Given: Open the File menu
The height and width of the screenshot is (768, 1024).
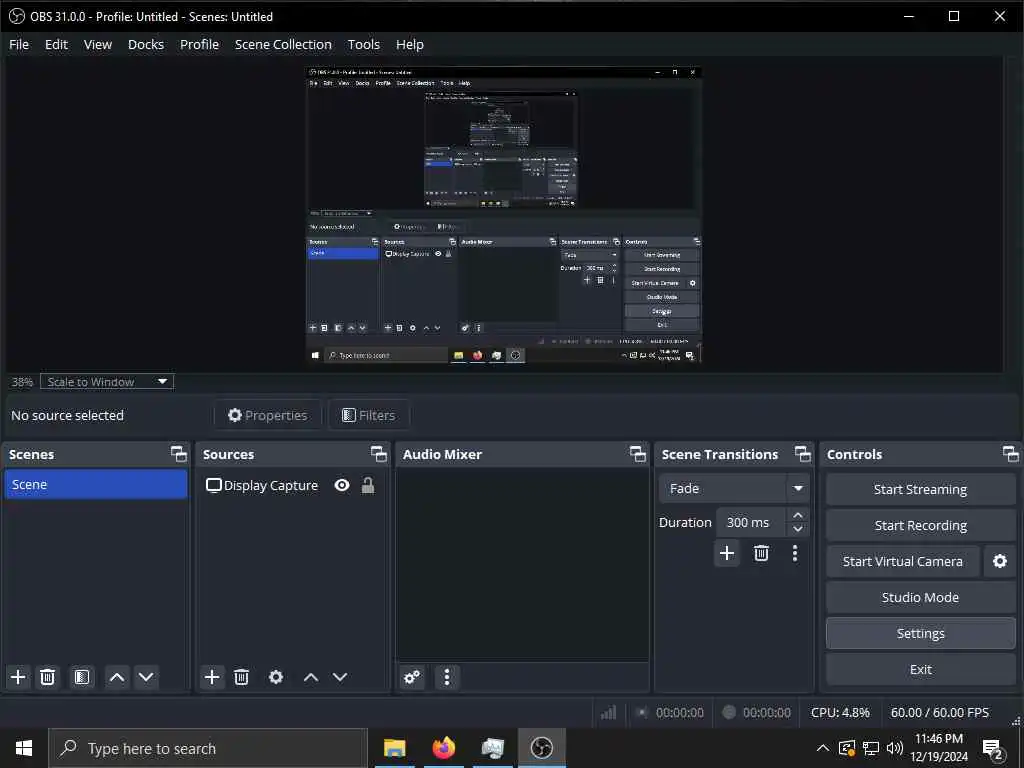Looking at the screenshot, I should (19, 44).
